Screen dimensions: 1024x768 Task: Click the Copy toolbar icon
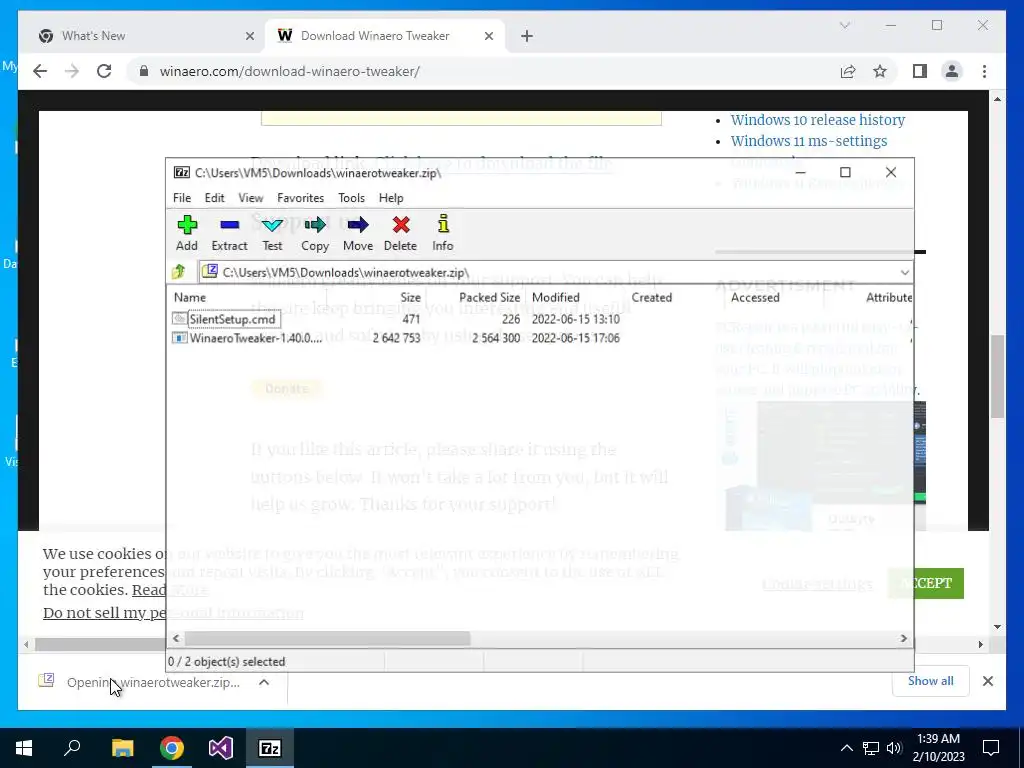(x=315, y=233)
